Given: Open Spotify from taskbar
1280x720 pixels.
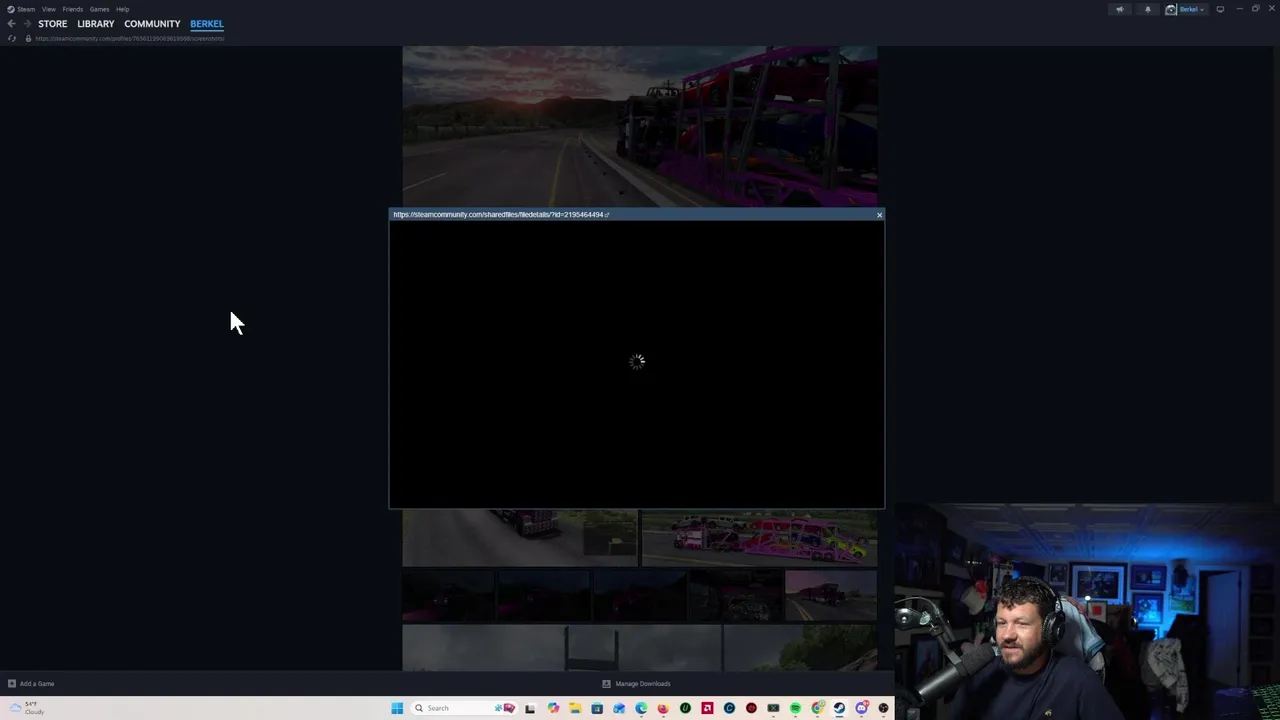Looking at the screenshot, I should 795,708.
